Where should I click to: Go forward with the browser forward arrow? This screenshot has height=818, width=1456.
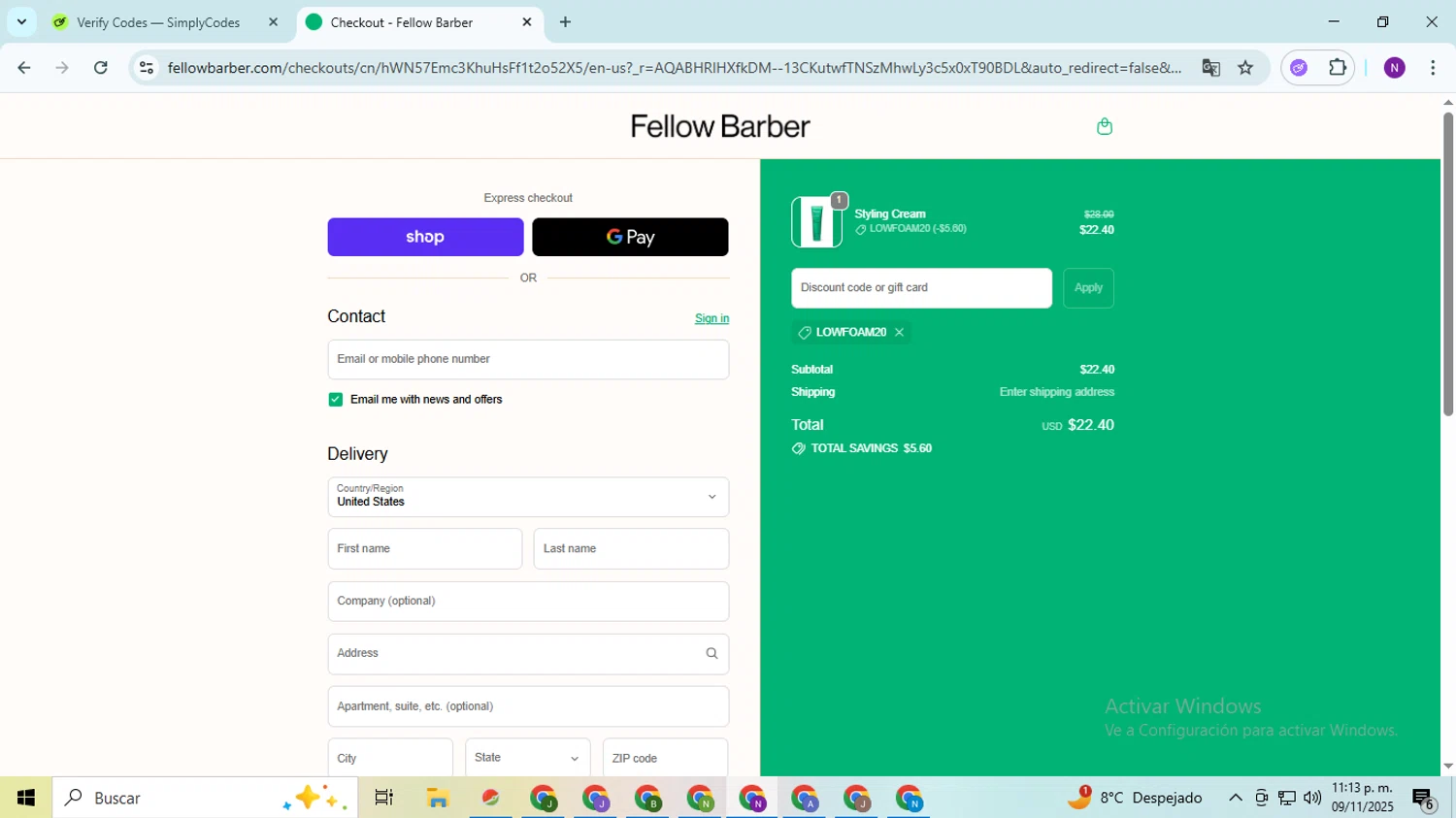[62, 68]
